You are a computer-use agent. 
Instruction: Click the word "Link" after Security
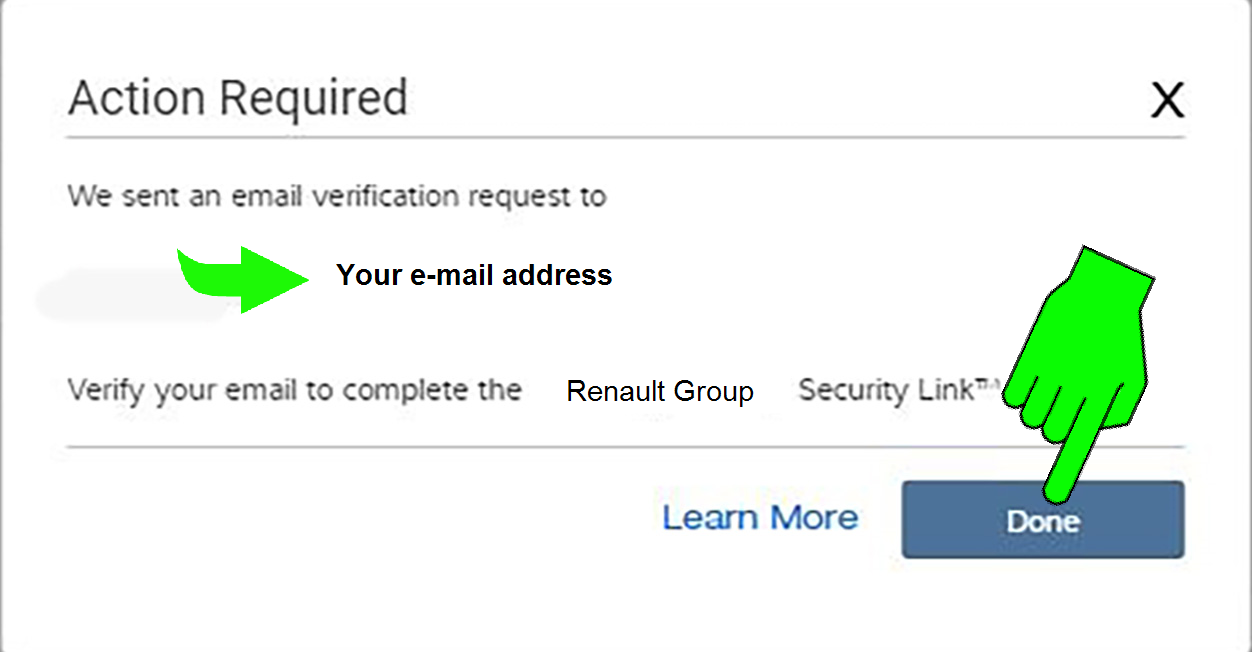tap(940, 390)
